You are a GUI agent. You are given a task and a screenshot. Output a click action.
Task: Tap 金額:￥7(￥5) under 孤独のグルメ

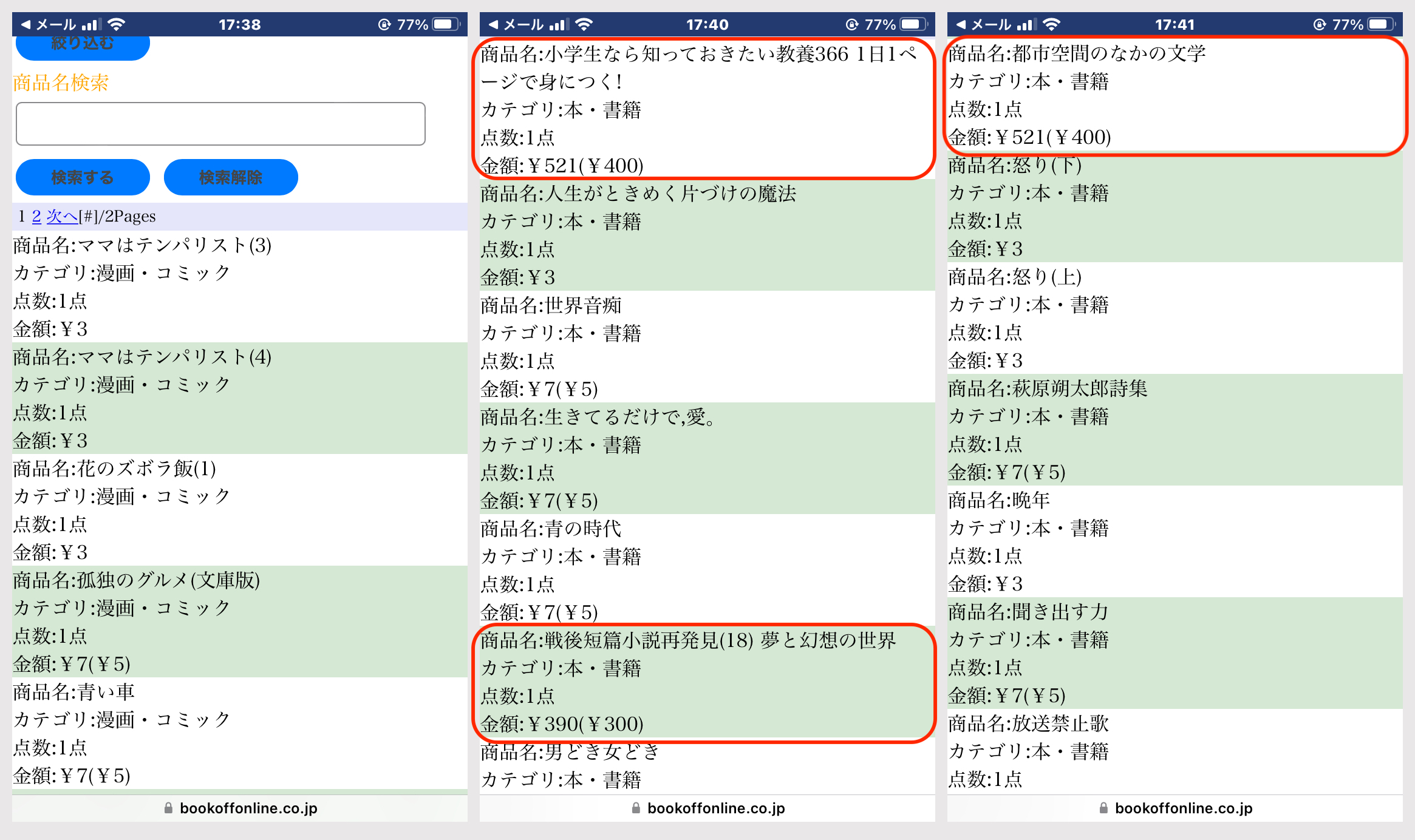72,663
